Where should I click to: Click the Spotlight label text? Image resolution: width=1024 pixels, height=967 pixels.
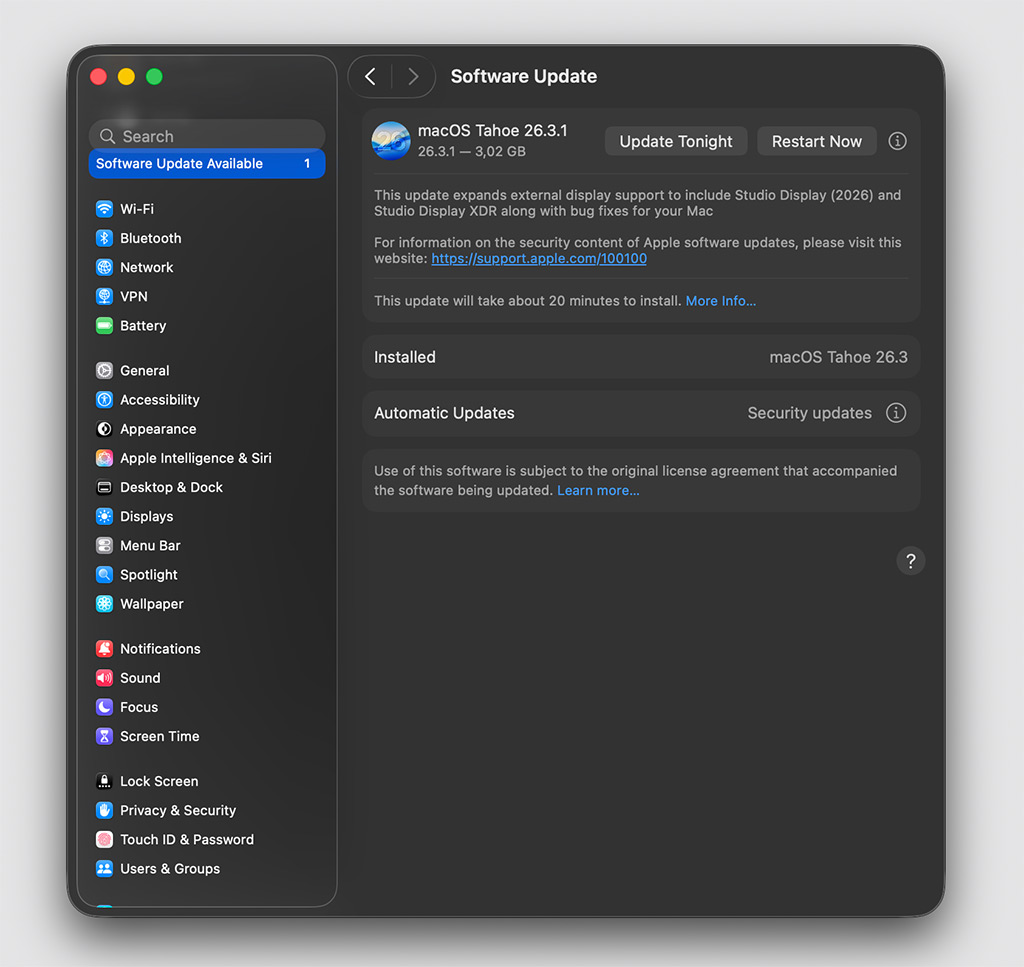[x=149, y=575]
